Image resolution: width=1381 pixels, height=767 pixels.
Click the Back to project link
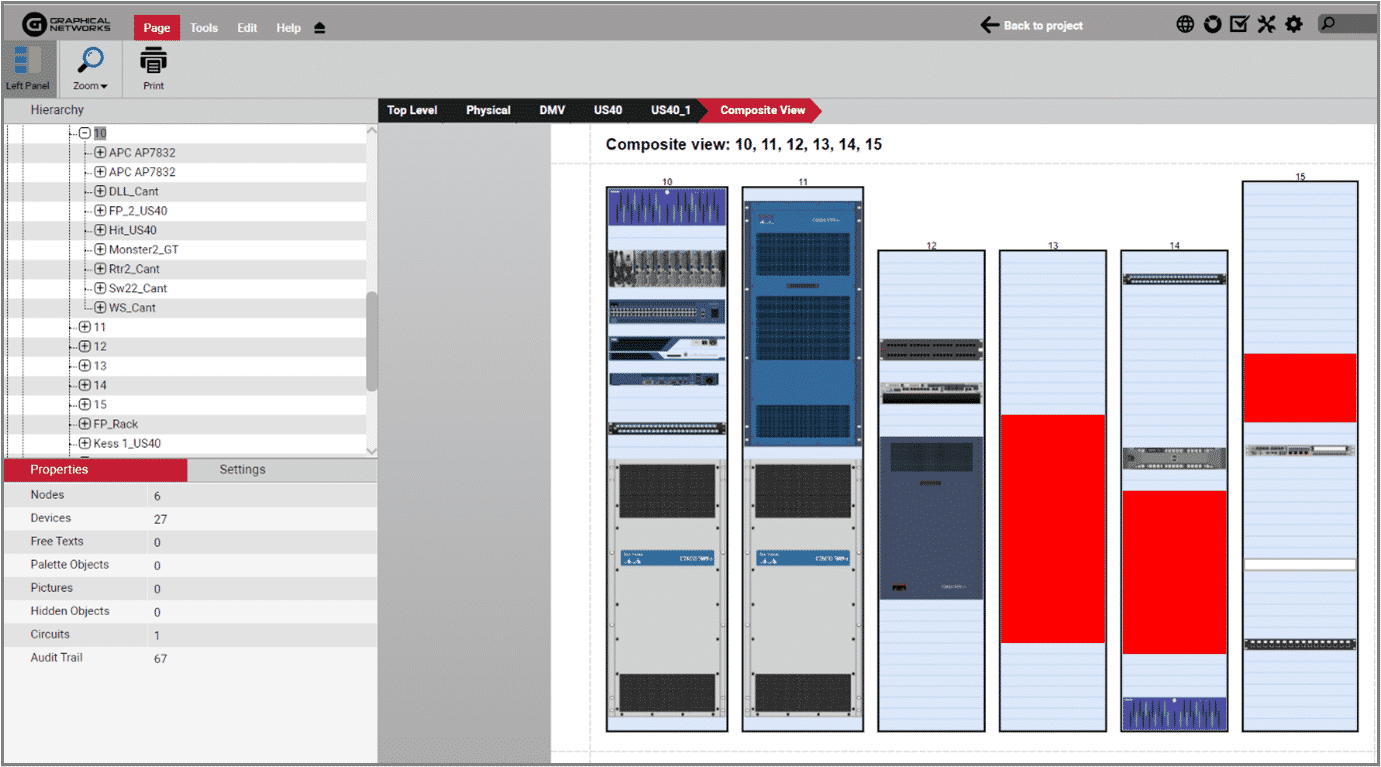tap(1032, 24)
